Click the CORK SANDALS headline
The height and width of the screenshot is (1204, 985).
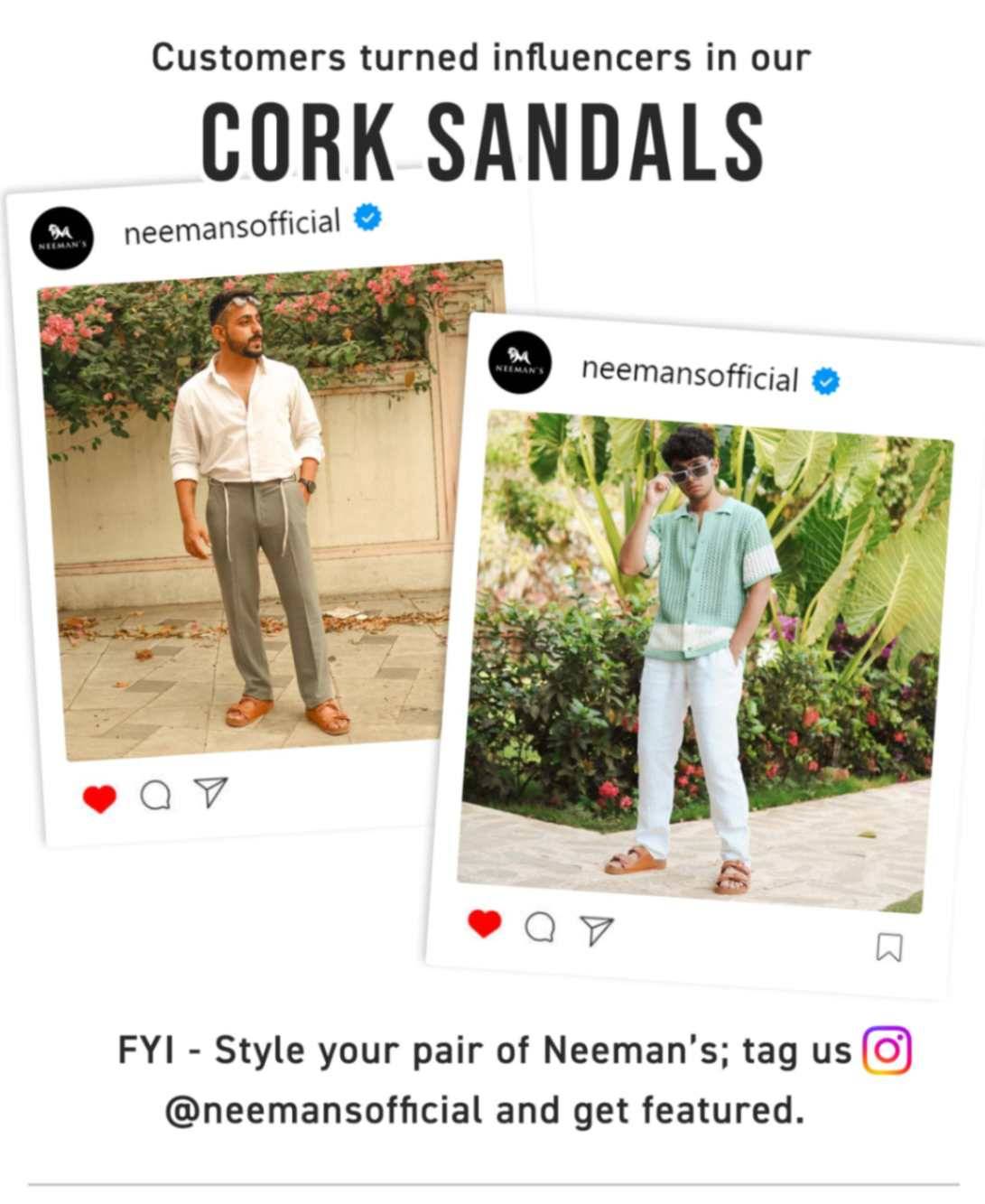click(x=482, y=143)
